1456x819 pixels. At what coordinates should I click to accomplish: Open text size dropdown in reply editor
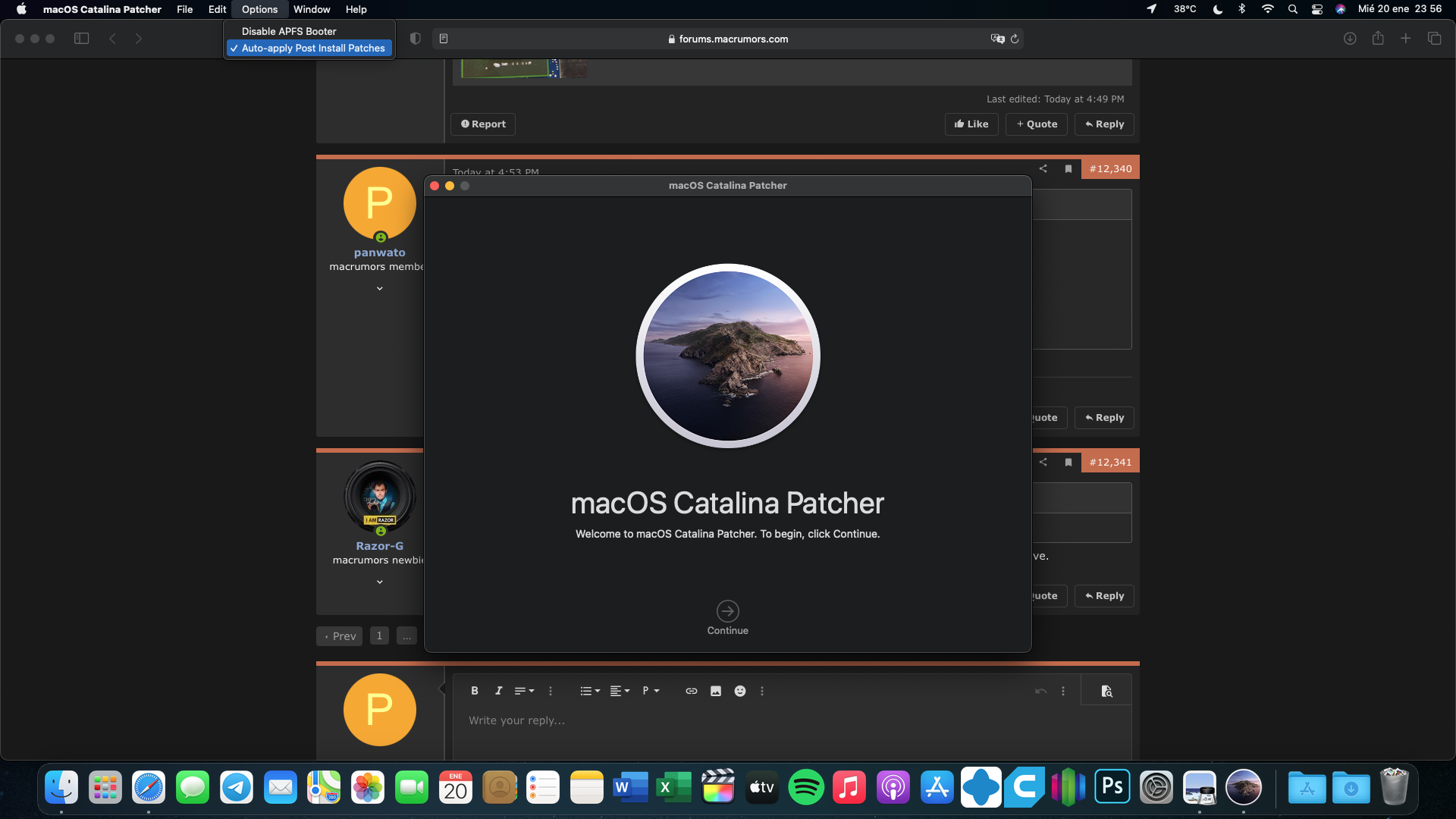(x=524, y=691)
